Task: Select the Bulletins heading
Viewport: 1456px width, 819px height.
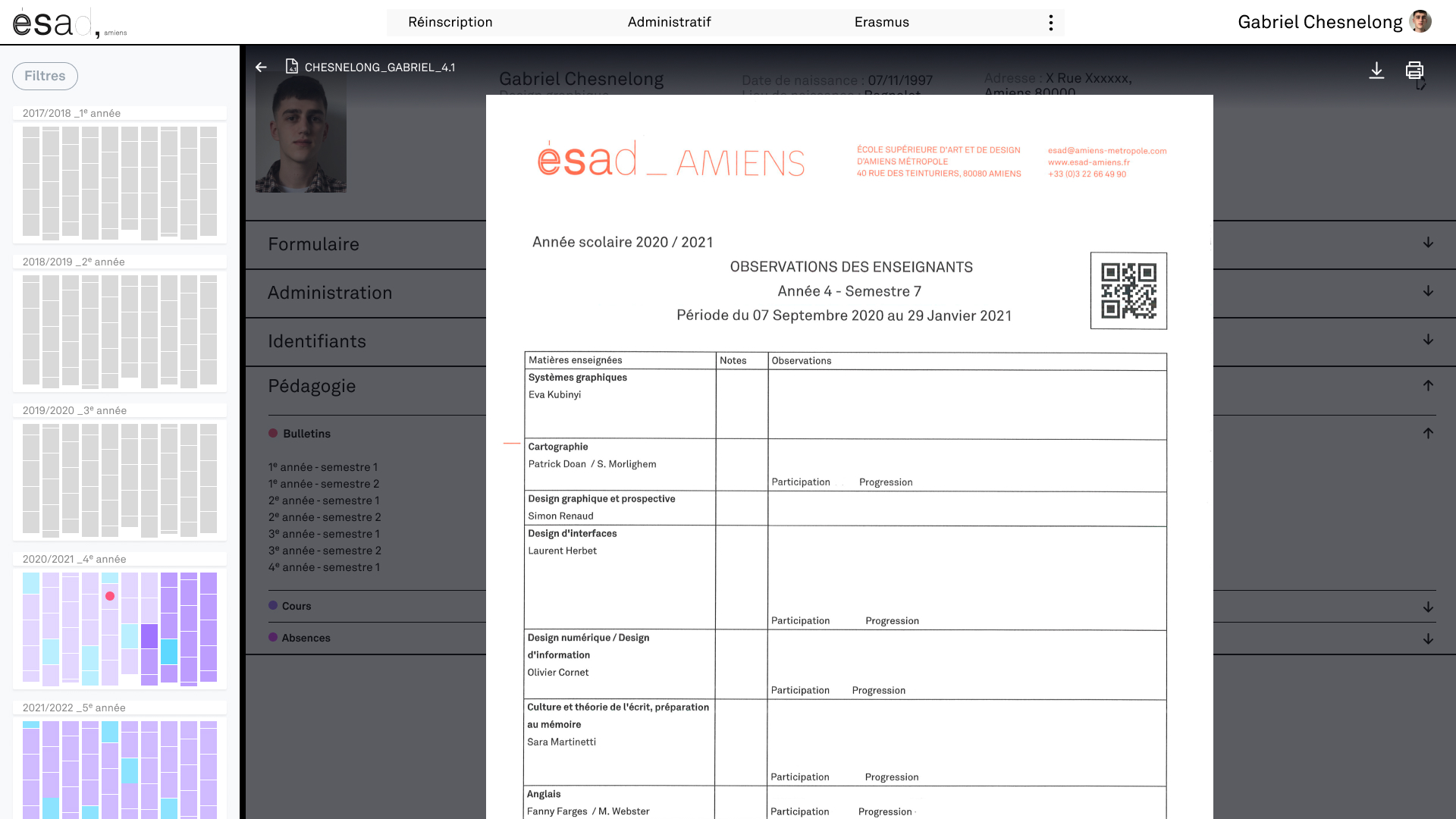Action: point(306,434)
